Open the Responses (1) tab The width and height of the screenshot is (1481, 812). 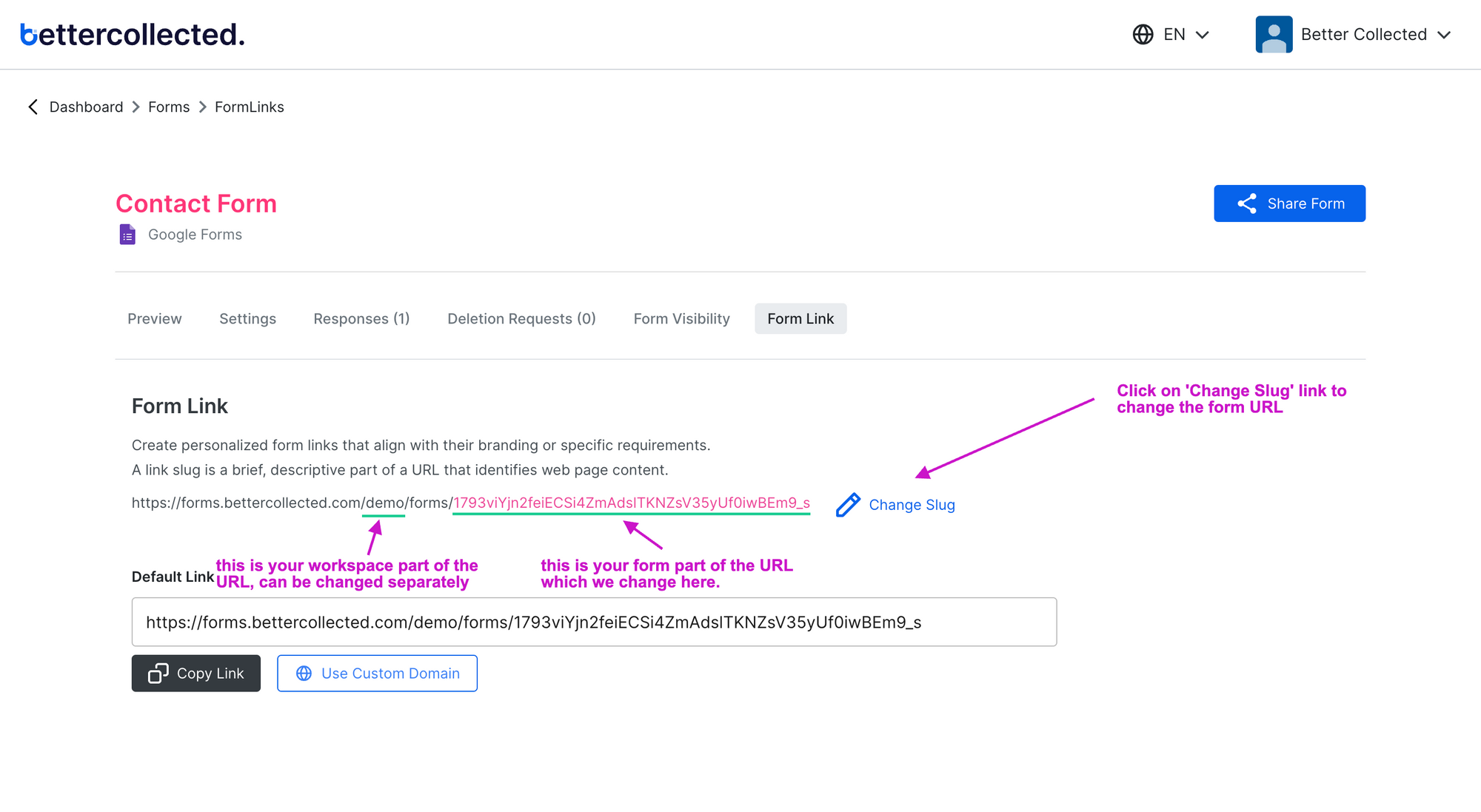coord(361,318)
